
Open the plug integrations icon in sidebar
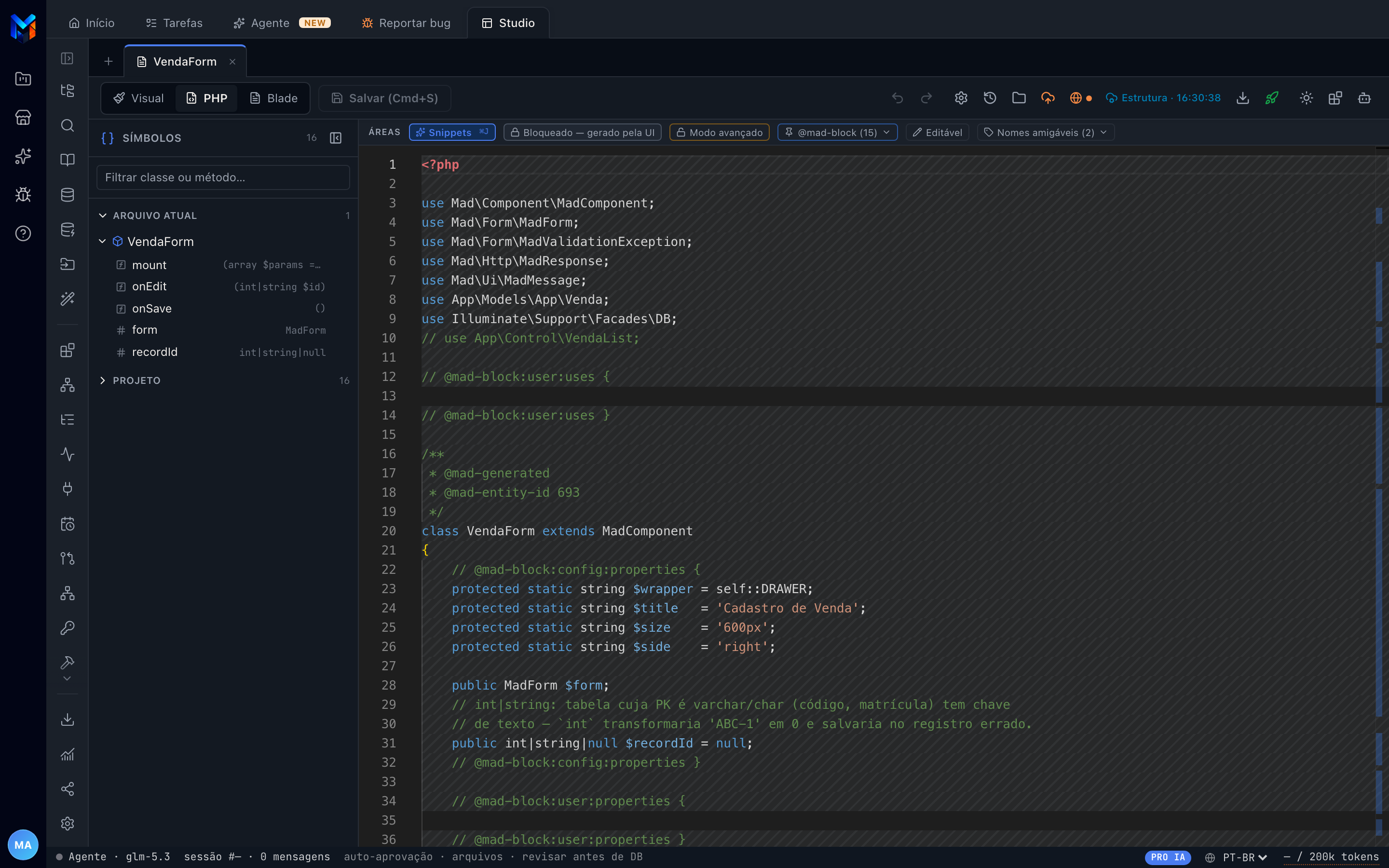[68, 489]
